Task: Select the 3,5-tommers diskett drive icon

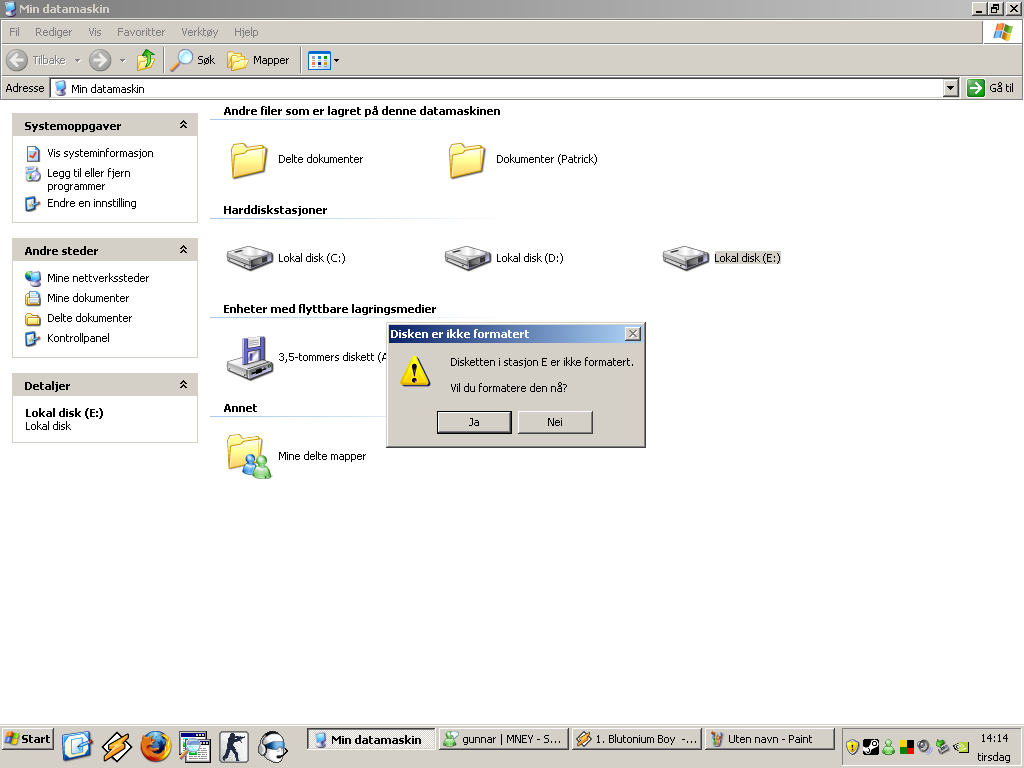Action: [x=249, y=358]
